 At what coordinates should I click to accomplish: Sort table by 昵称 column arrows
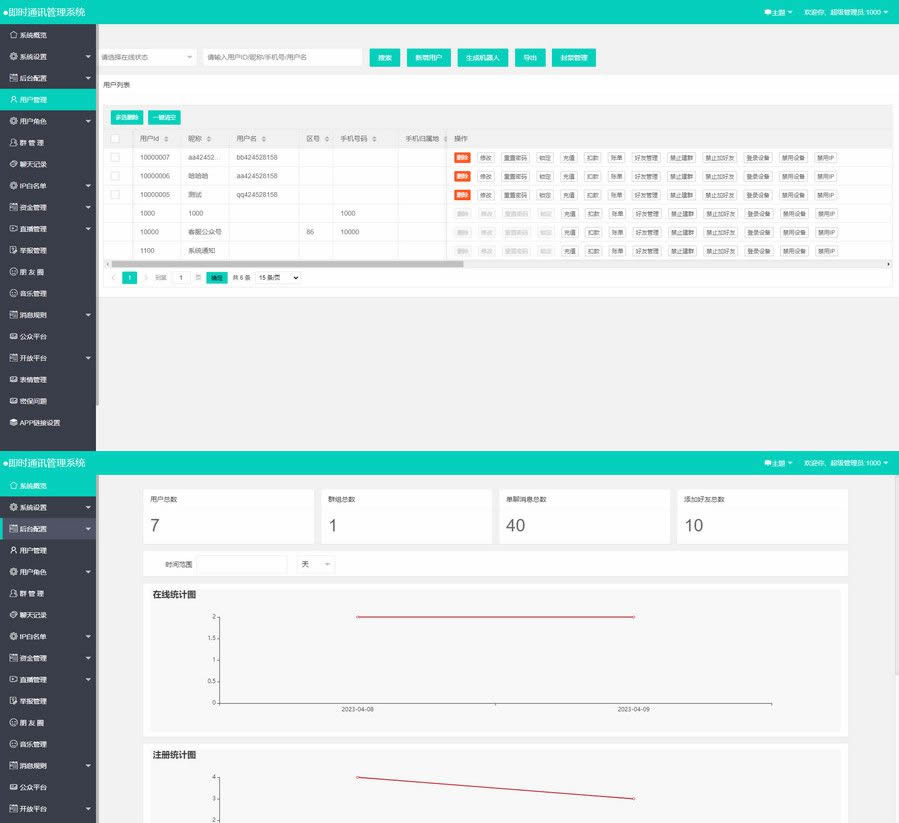(x=209, y=139)
